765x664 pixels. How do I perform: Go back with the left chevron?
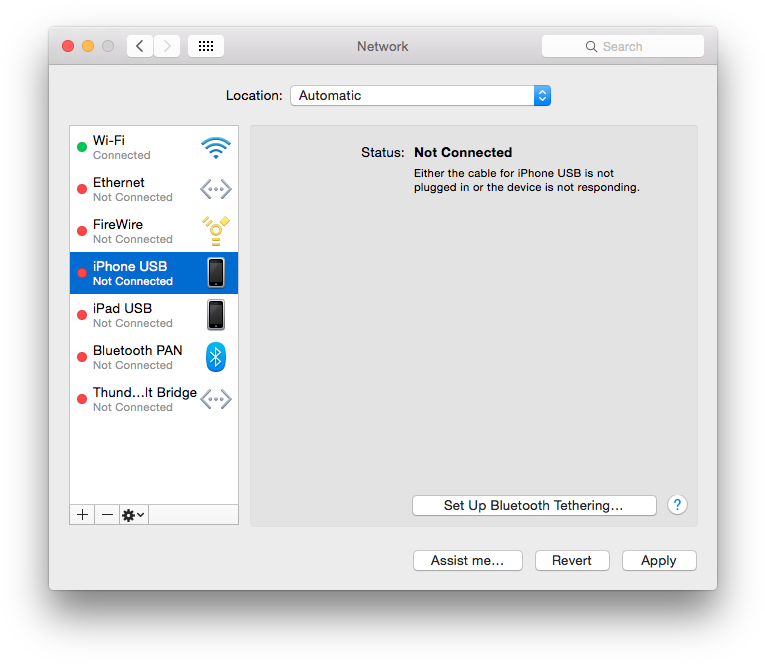[140, 46]
